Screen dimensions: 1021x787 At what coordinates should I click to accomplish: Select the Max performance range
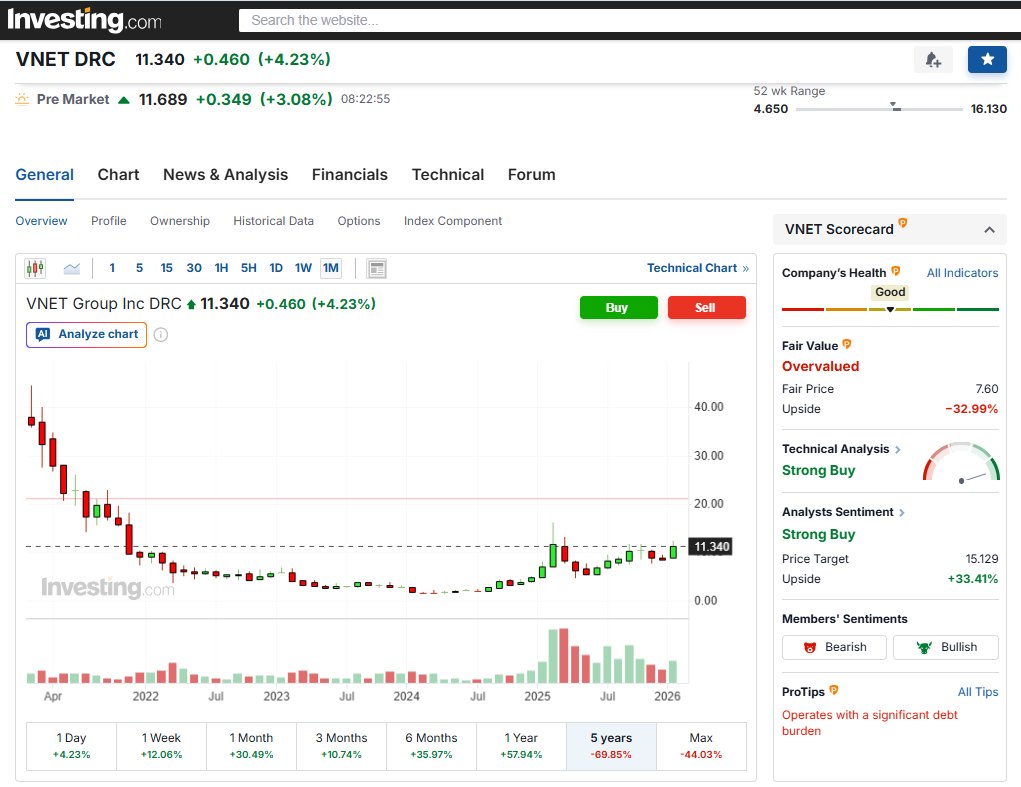[701, 746]
